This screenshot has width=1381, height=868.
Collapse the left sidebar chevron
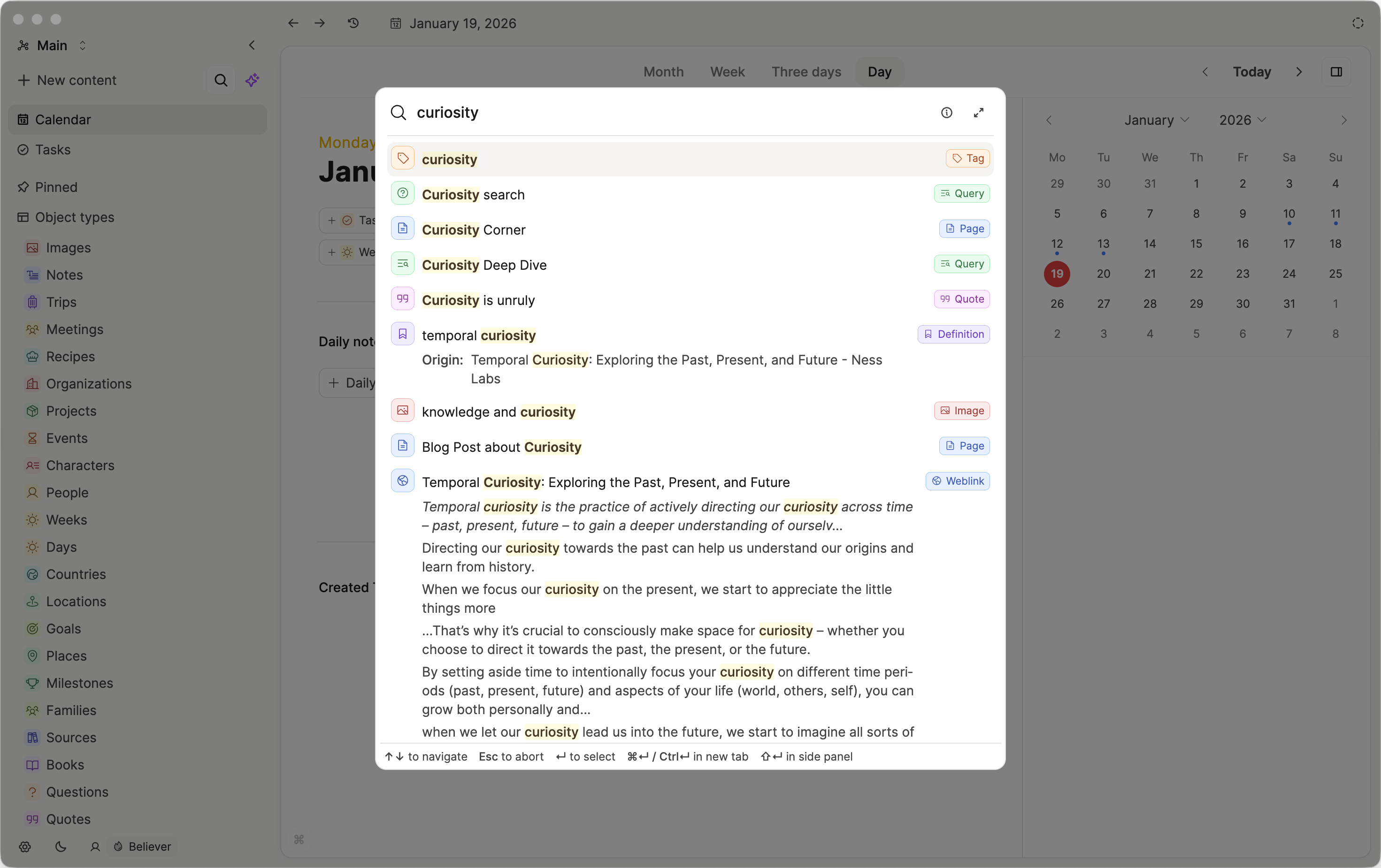point(252,46)
